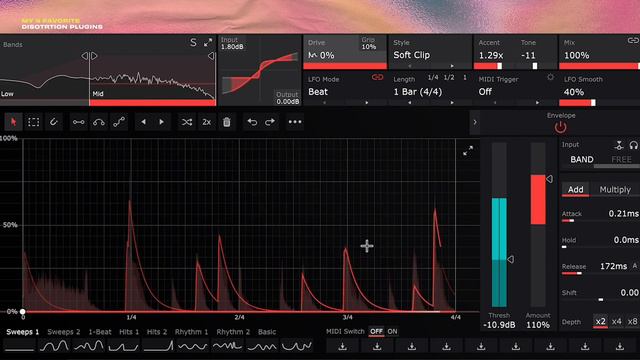Click the Thresh level marker triangle
Viewport: 640px width, 360px height.
pos(511,259)
